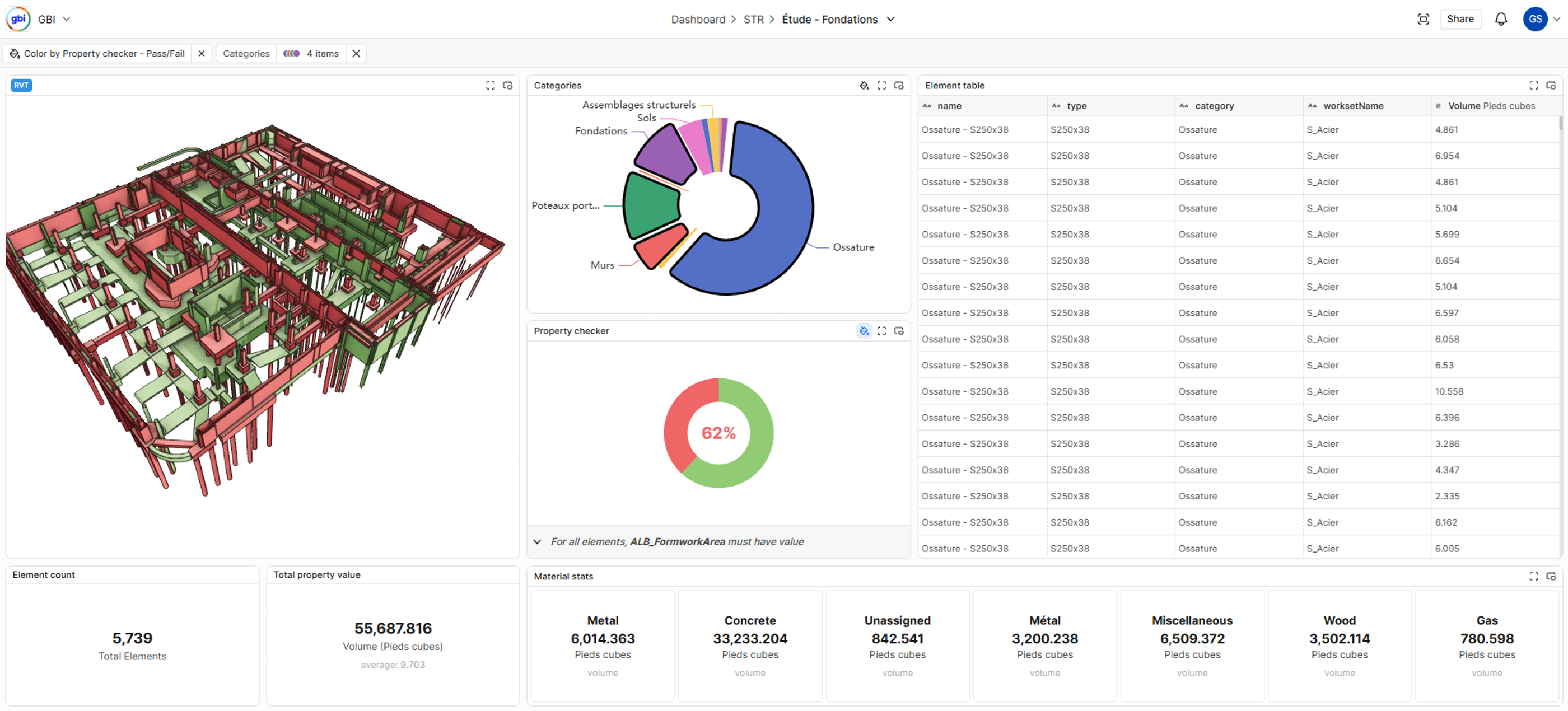The width and height of the screenshot is (1568, 711).
Task: Remove the Color by Property checker filter
Action: pyautogui.click(x=202, y=54)
